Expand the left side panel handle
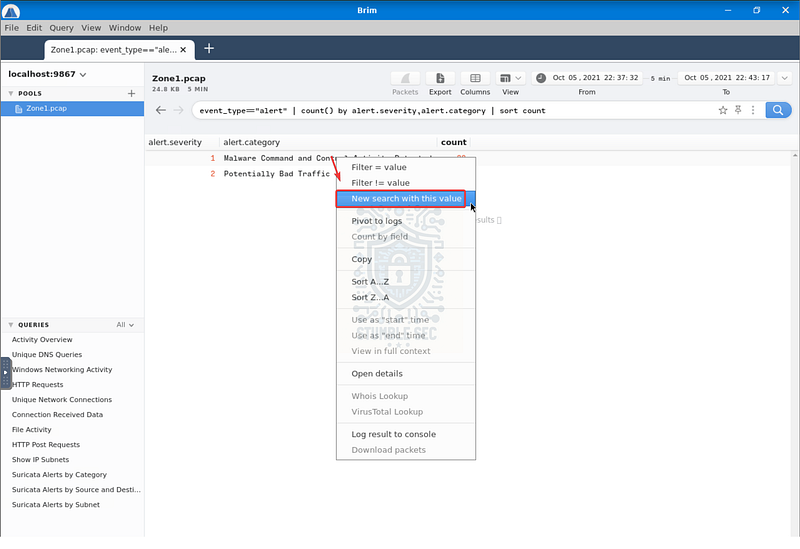 [6, 373]
